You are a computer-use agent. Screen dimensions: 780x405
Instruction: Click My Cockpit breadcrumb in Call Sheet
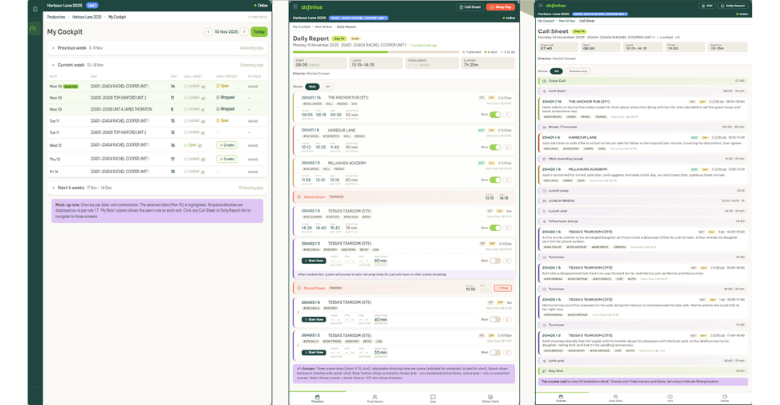pyautogui.click(x=546, y=21)
